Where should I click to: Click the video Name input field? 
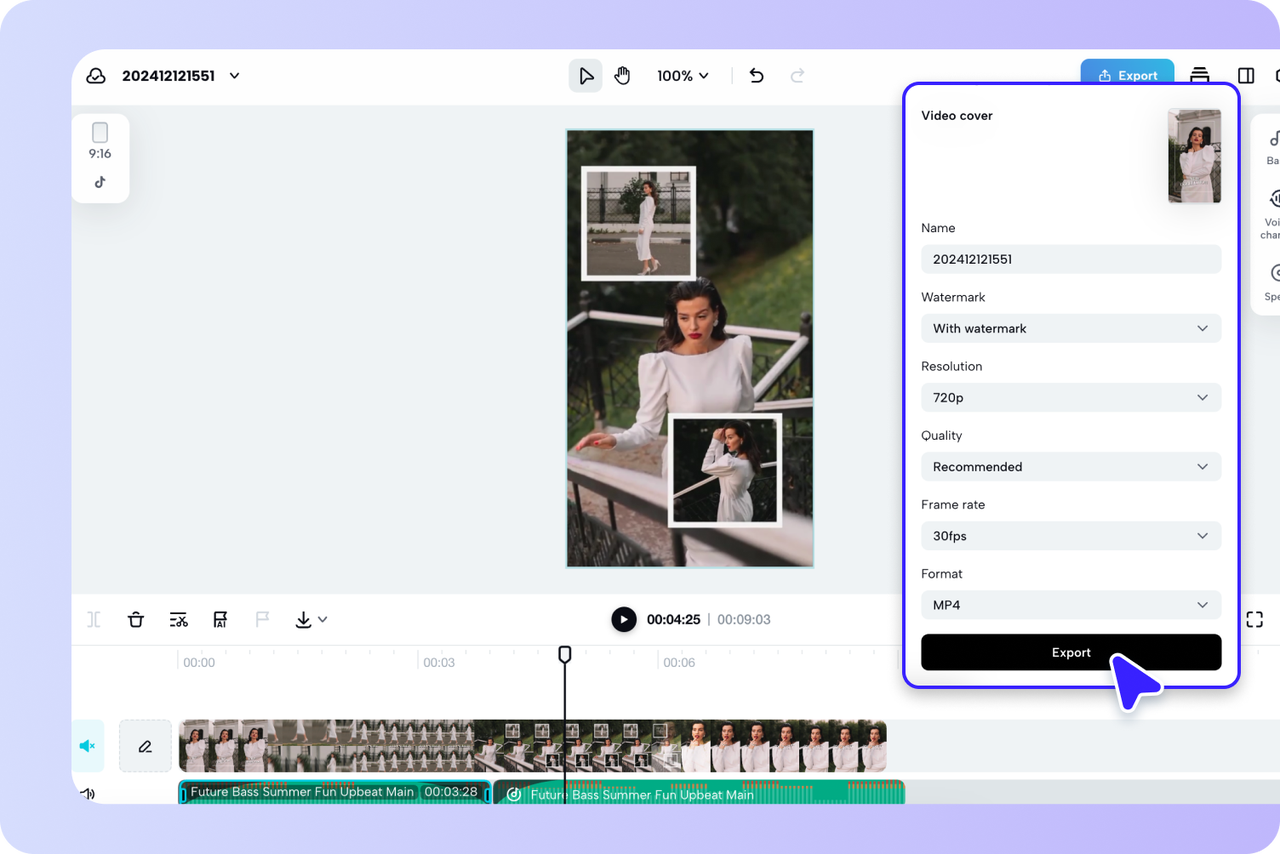(1070, 259)
